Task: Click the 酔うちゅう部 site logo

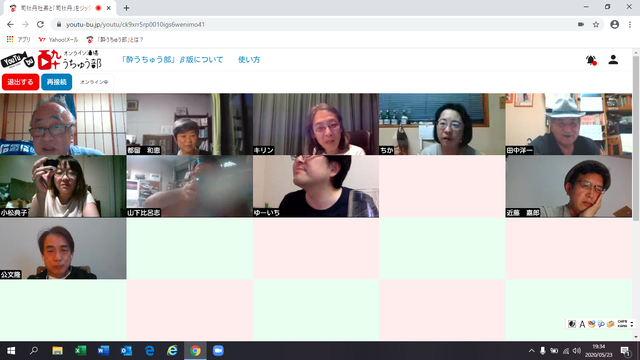Action: (69, 60)
